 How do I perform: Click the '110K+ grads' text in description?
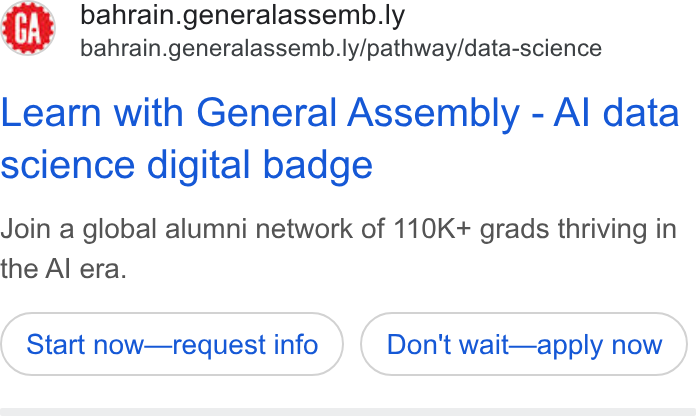pos(471,229)
